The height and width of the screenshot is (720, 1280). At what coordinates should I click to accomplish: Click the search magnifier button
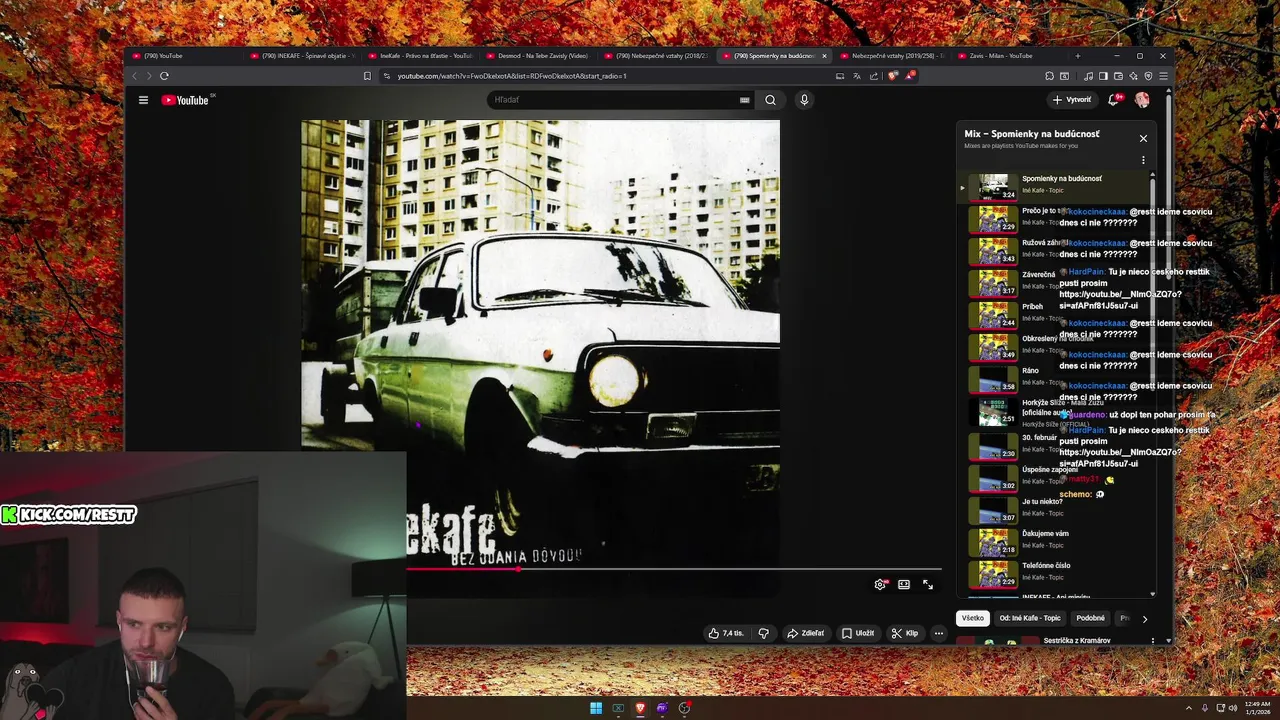(x=770, y=100)
